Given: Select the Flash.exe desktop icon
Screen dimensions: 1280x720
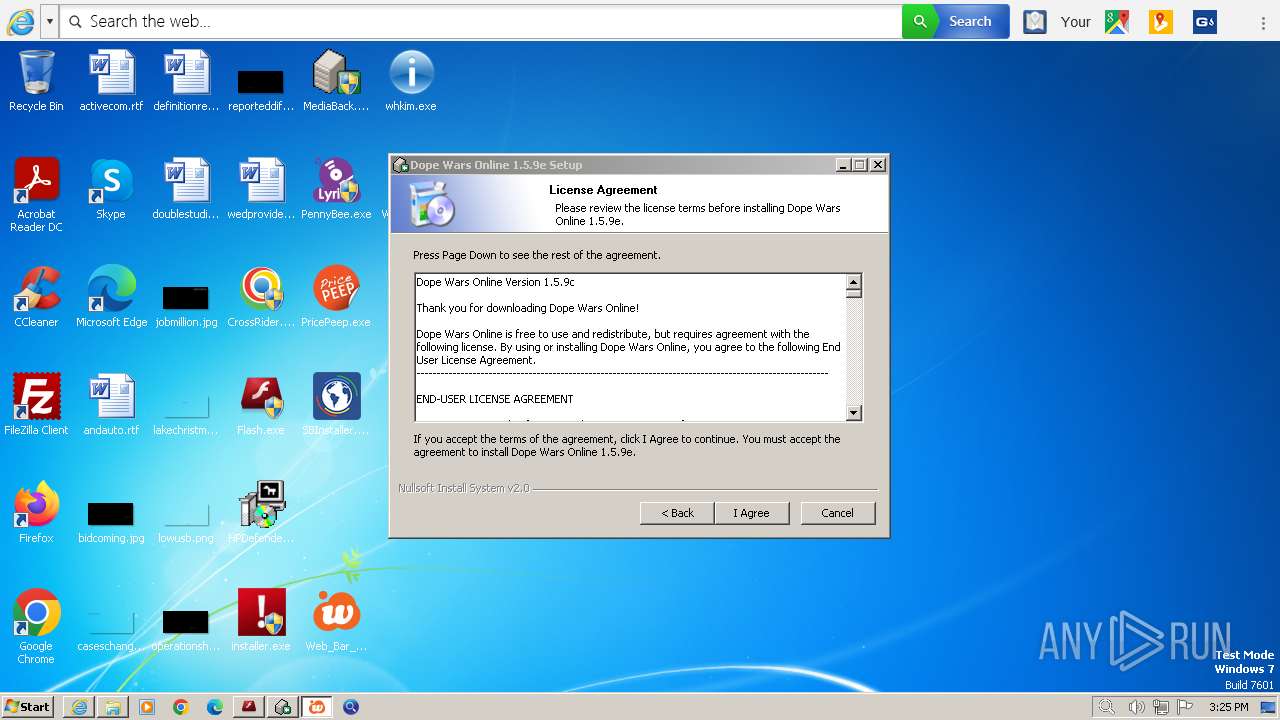Looking at the screenshot, I should [261, 404].
